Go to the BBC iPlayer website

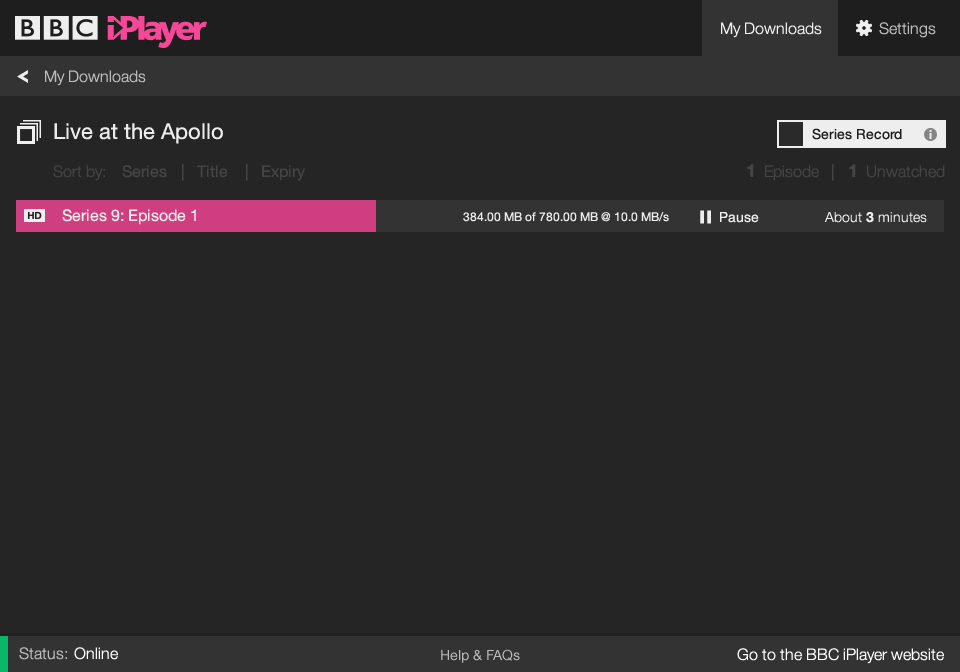click(x=840, y=655)
